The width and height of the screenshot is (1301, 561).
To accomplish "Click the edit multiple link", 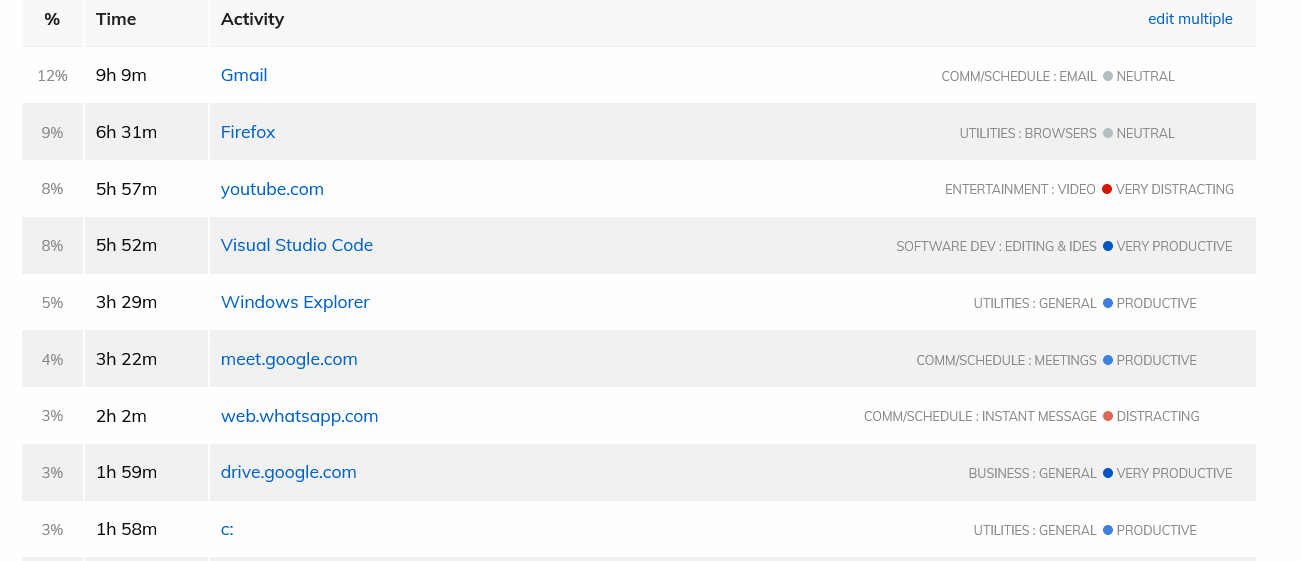I will 1190,19.
